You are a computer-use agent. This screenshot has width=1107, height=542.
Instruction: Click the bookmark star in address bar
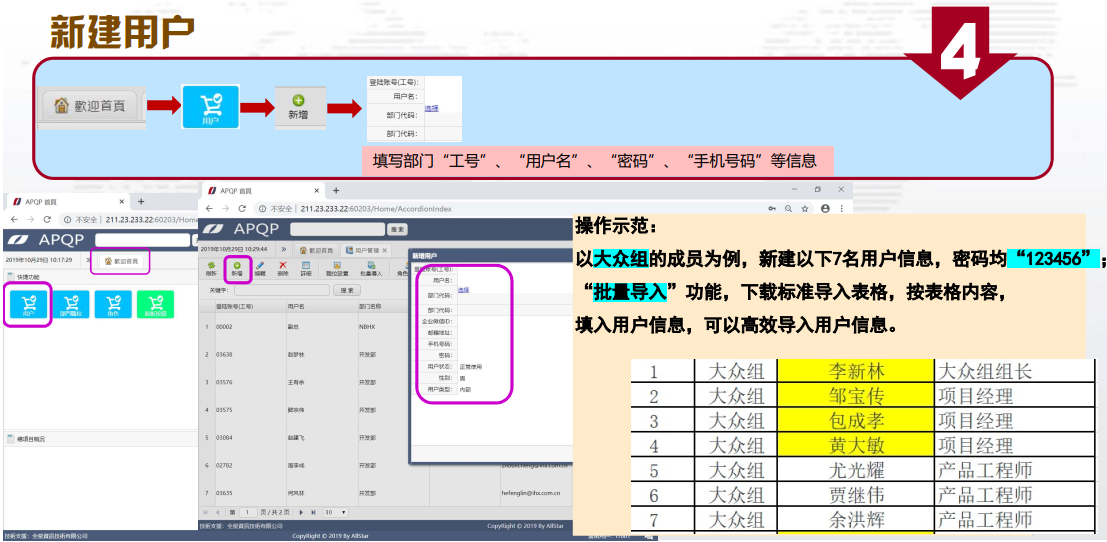pyautogui.click(x=805, y=209)
